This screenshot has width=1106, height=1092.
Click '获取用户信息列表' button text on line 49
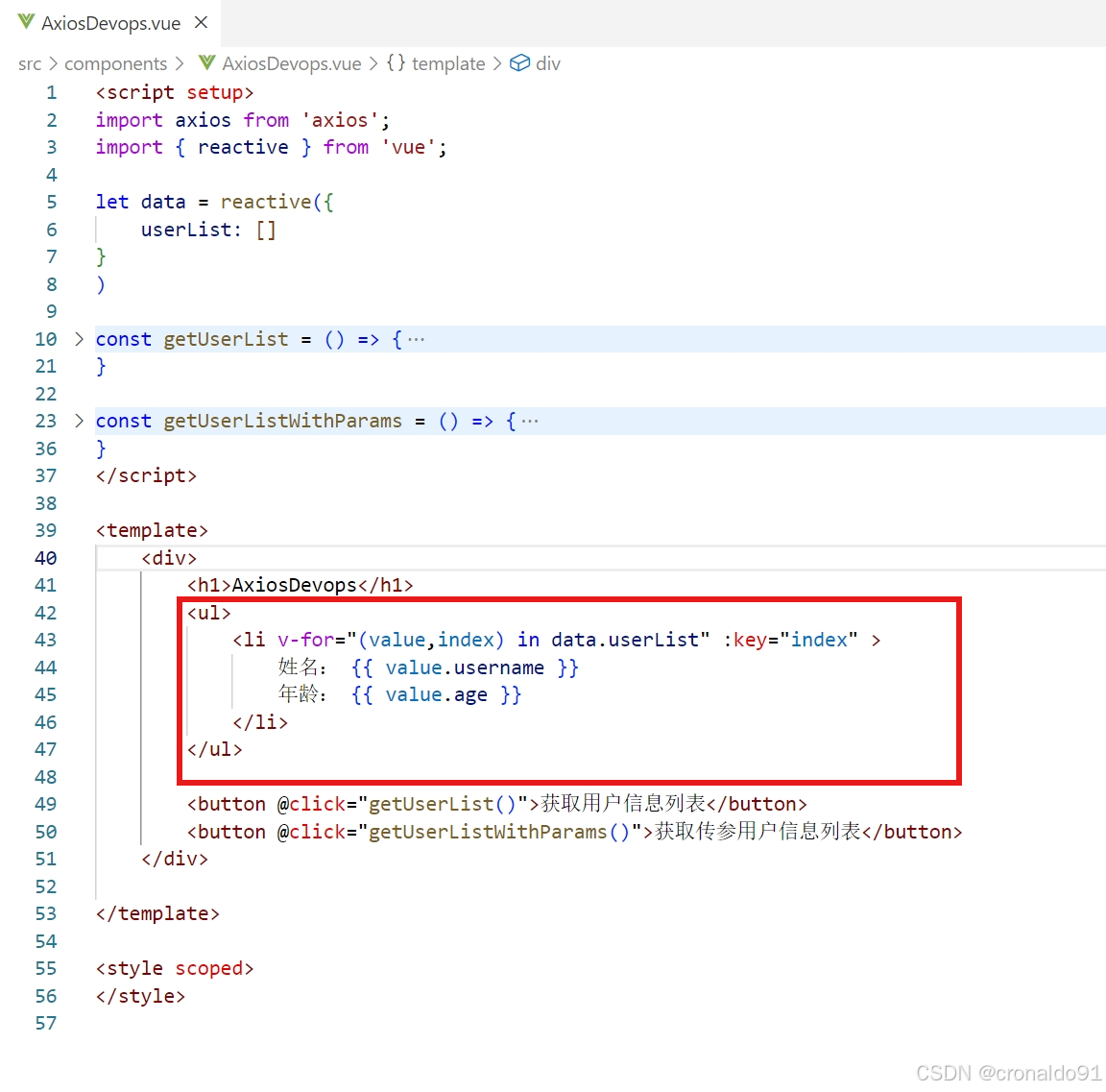pyautogui.click(x=623, y=804)
